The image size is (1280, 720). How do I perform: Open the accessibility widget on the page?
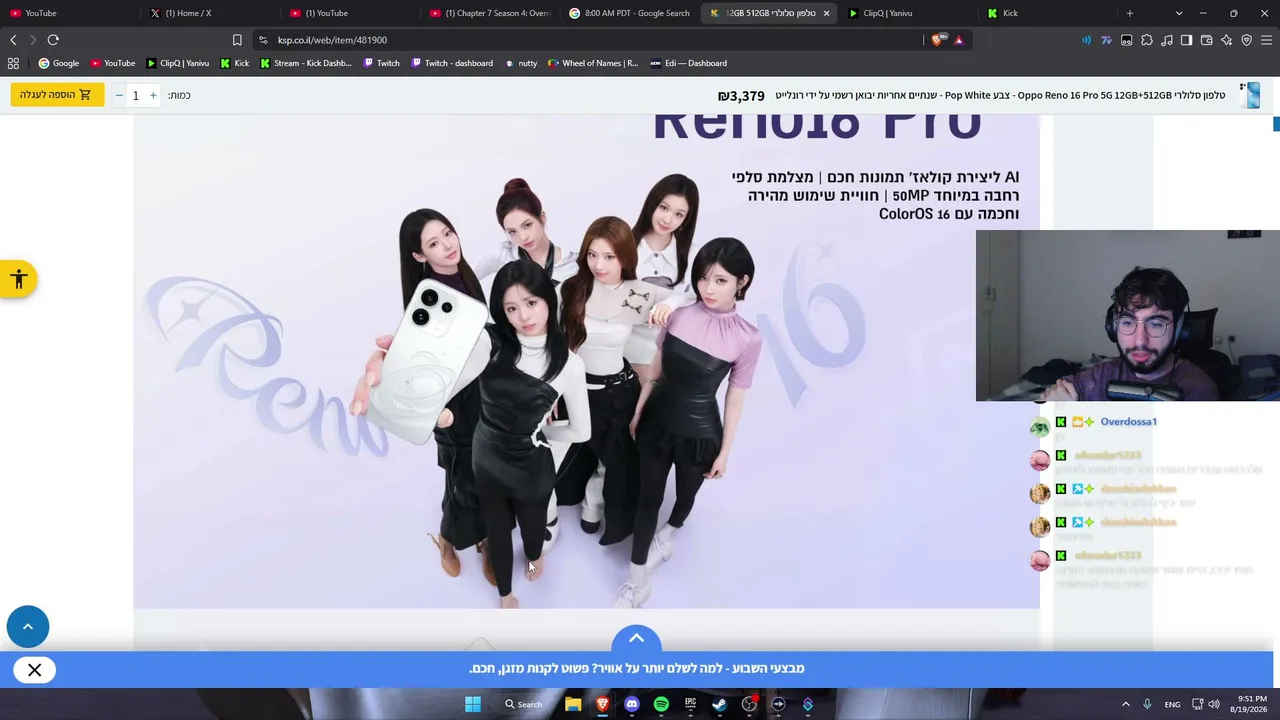[x=18, y=280]
